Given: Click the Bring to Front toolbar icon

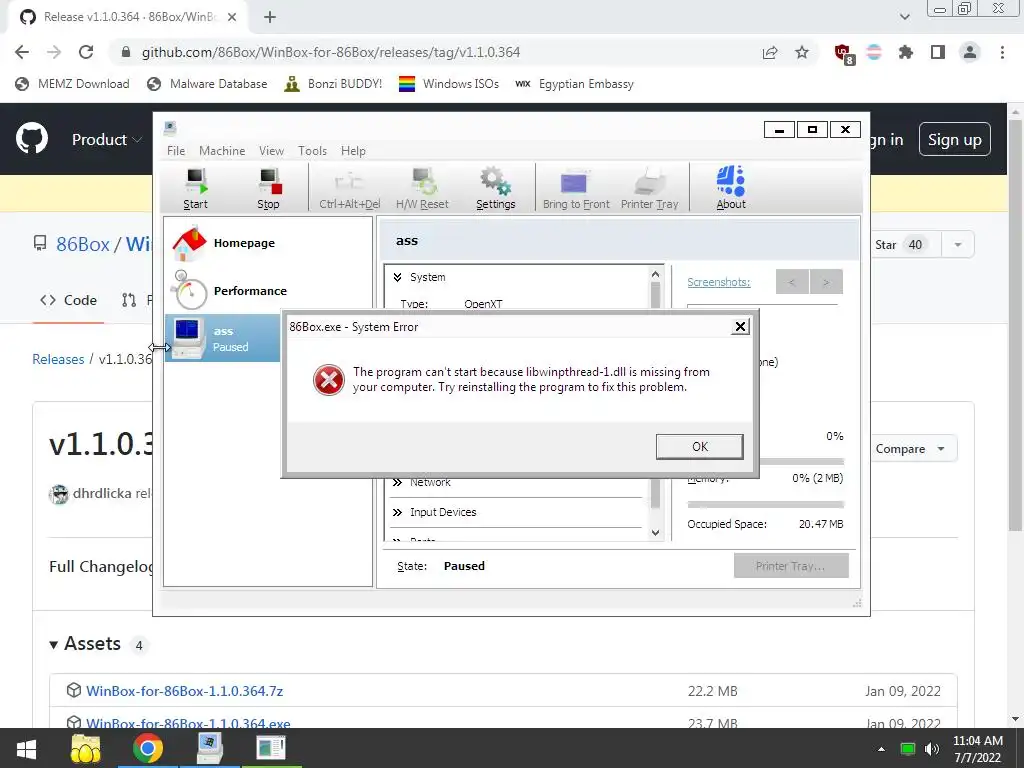Looking at the screenshot, I should click(x=576, y=188).
